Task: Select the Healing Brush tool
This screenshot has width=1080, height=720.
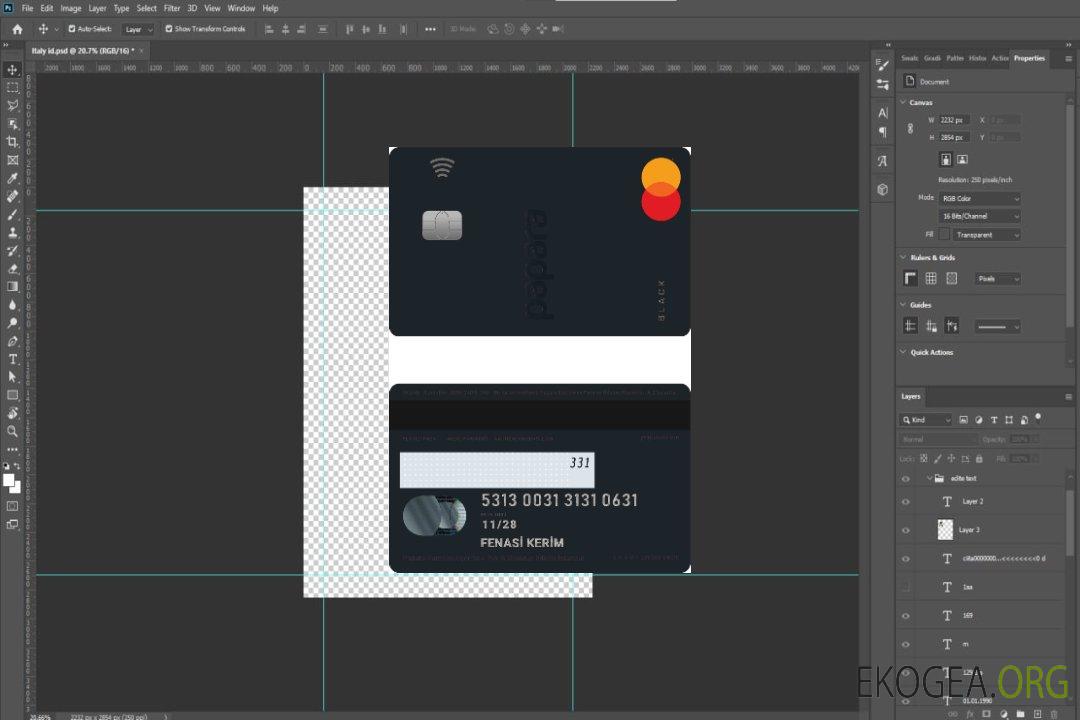Action: click(12, 196)
